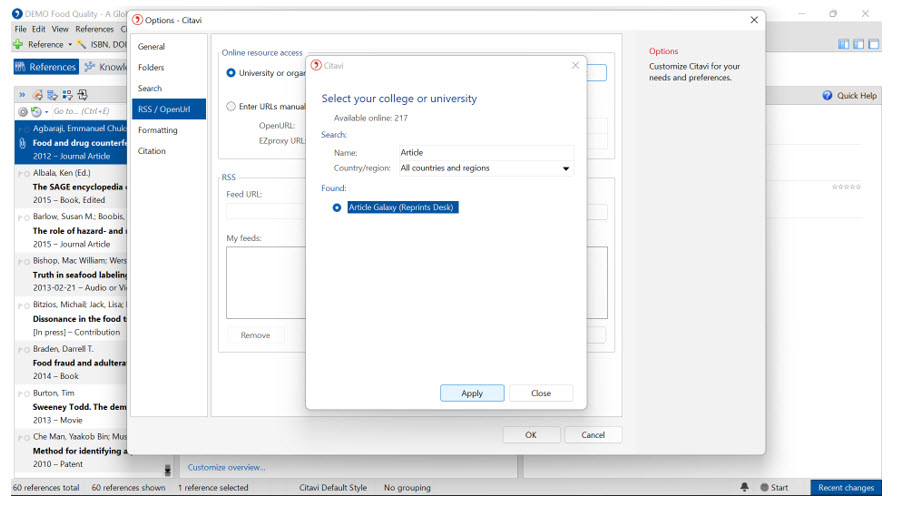This screenshot has height=507, width=897.
Task: Switch to two-pane layout icon in main window
Action: (859, 44)
